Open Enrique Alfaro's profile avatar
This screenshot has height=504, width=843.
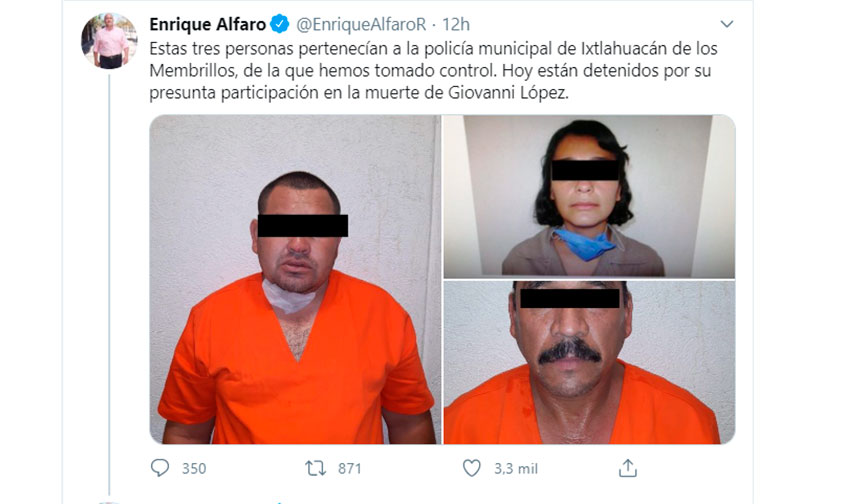point(109,41)
